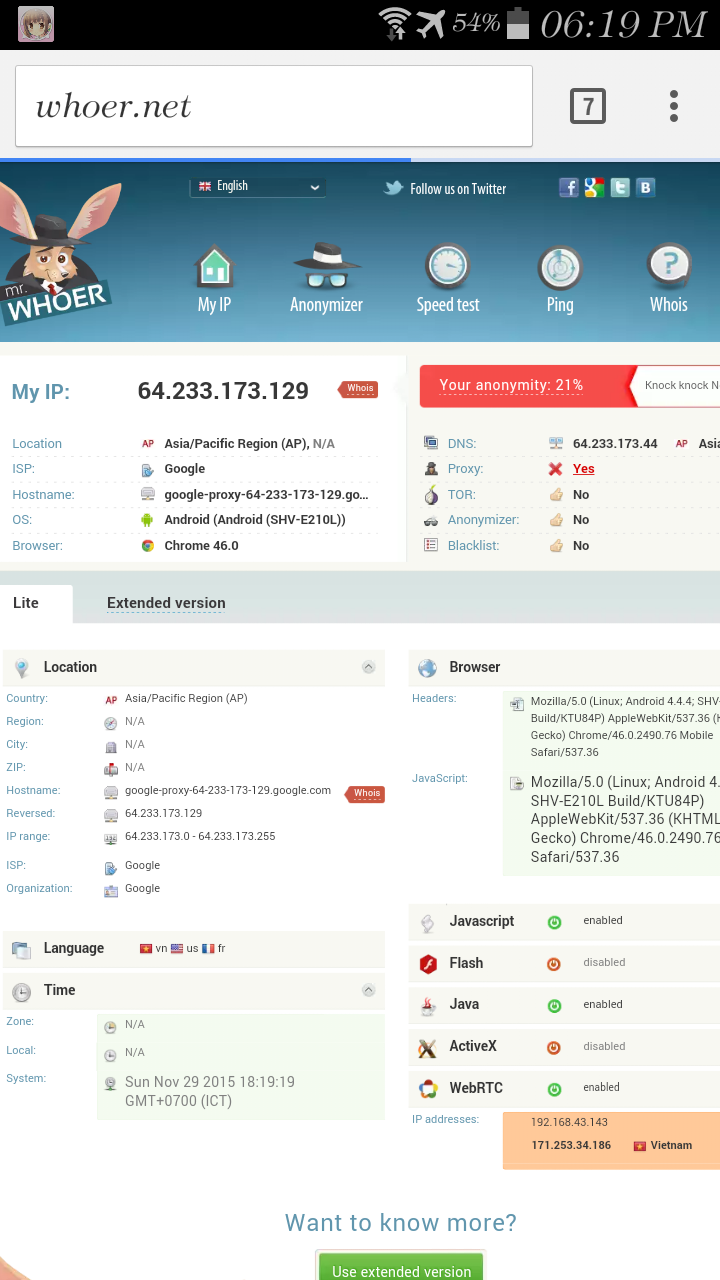Tap the Wi-Fi status bar icon
The image size is (720, 1280).
click(x=395, y=23)
